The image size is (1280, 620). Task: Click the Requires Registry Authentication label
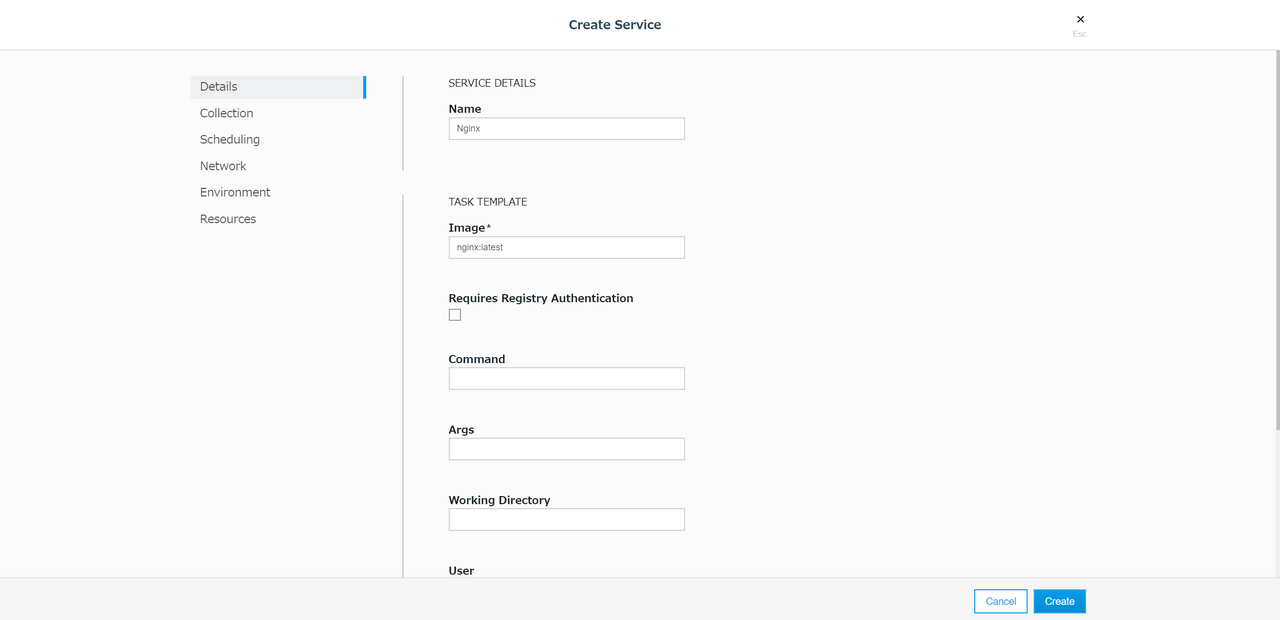tap(541, 298)
